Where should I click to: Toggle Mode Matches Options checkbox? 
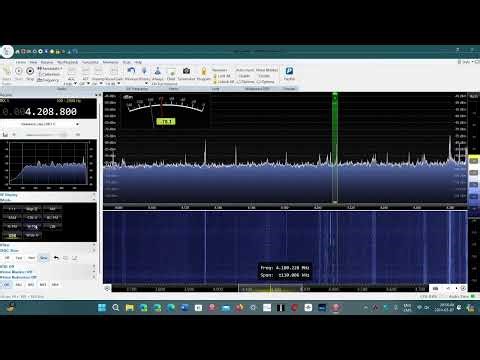(266, 82)
